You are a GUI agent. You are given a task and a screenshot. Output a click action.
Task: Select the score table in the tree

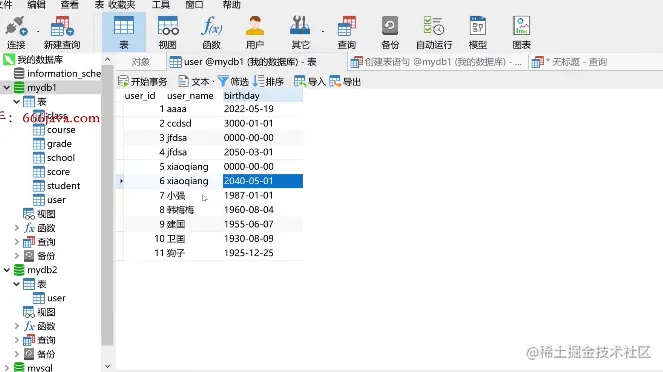52,172
